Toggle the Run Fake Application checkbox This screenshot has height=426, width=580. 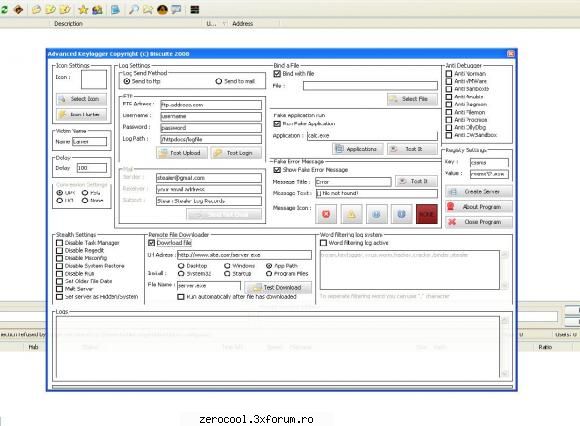(x=277, y=124)
